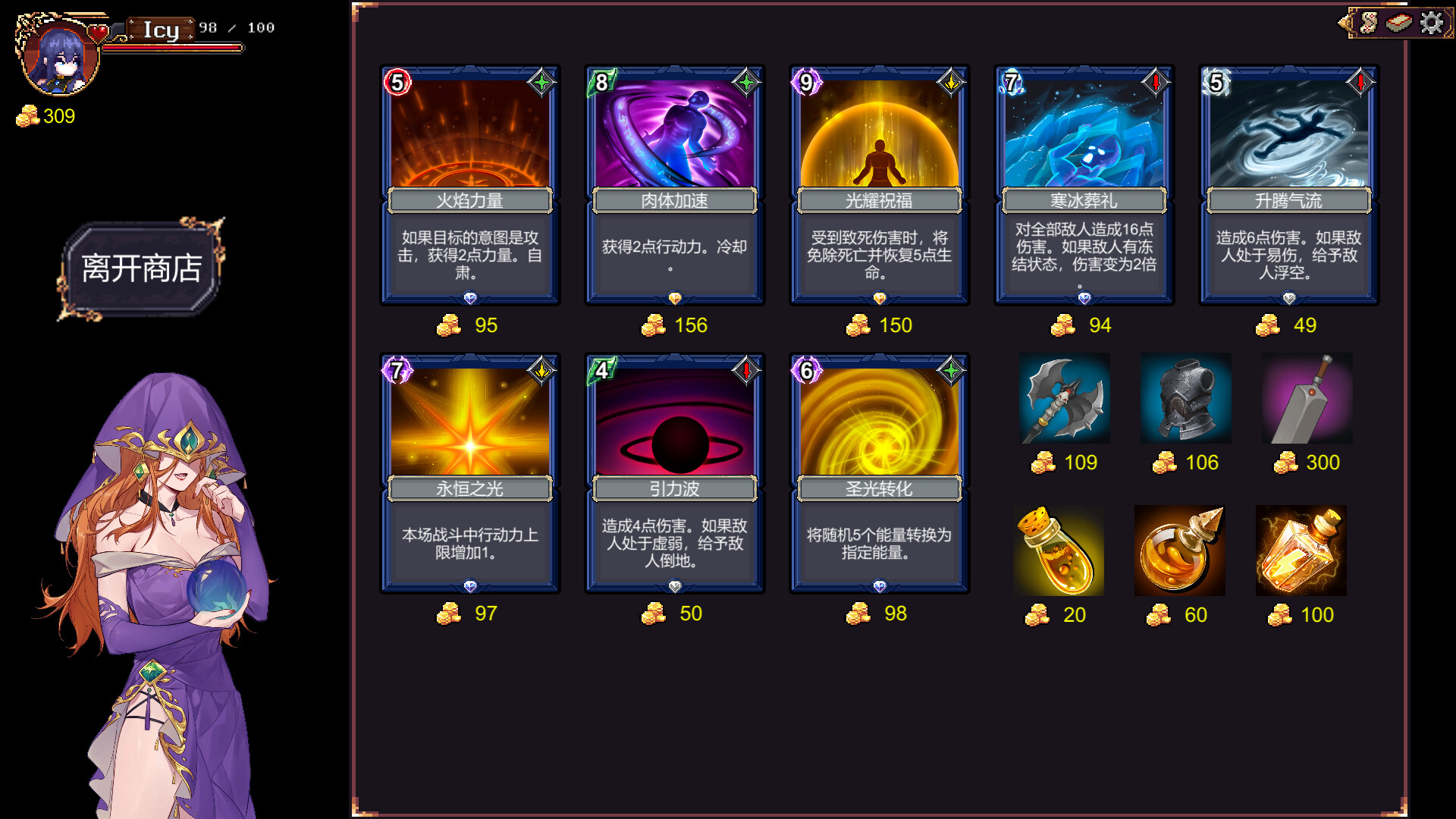Select the 升腾气流 card

pos(1289,185)
